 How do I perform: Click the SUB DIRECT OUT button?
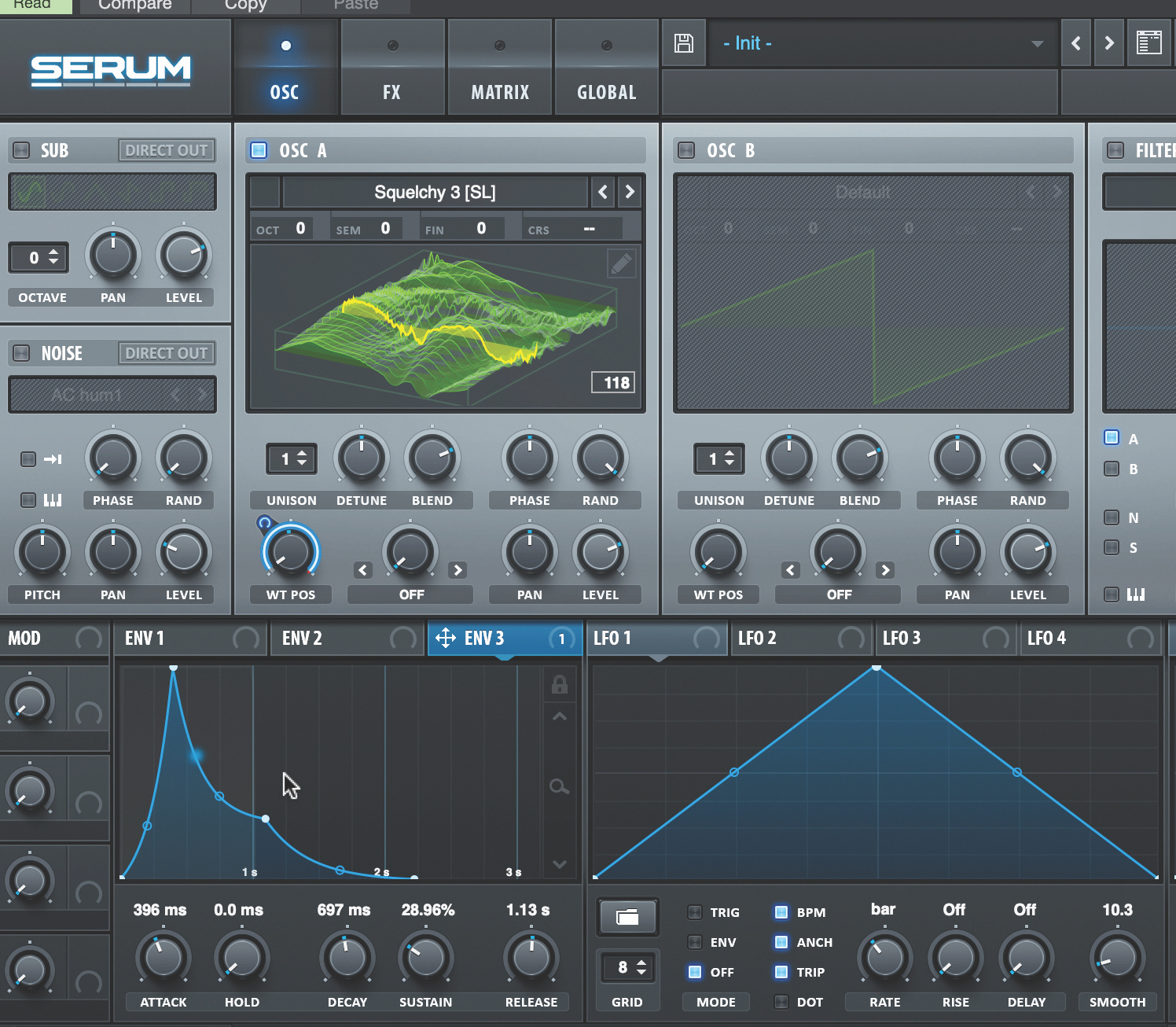click(166, 150)
